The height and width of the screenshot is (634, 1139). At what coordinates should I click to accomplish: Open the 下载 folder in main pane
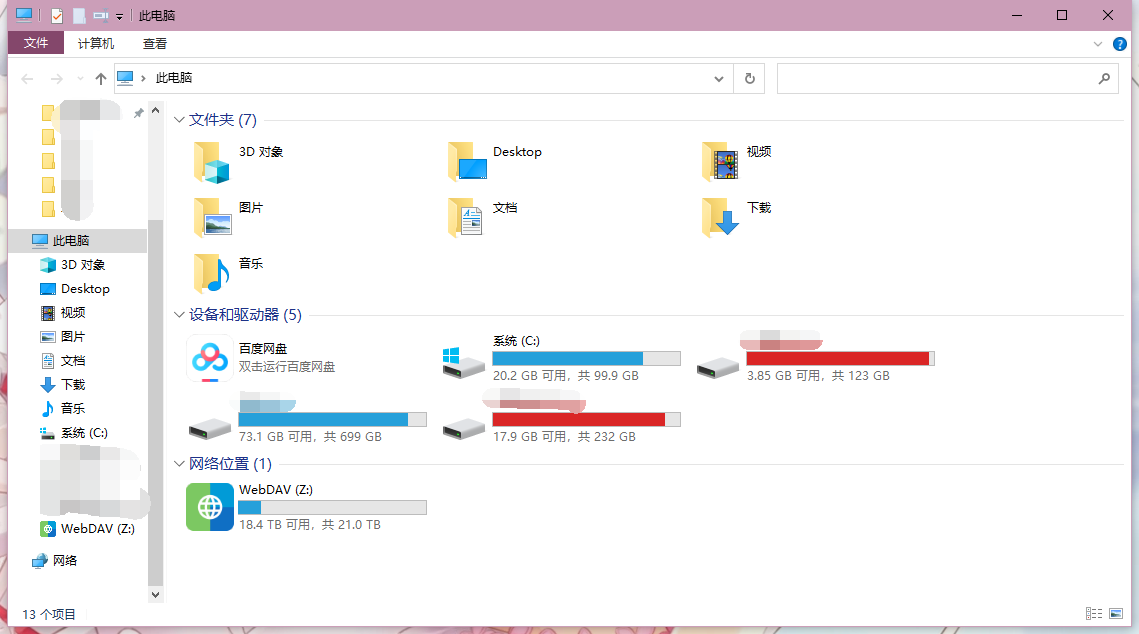pos(720,217)
